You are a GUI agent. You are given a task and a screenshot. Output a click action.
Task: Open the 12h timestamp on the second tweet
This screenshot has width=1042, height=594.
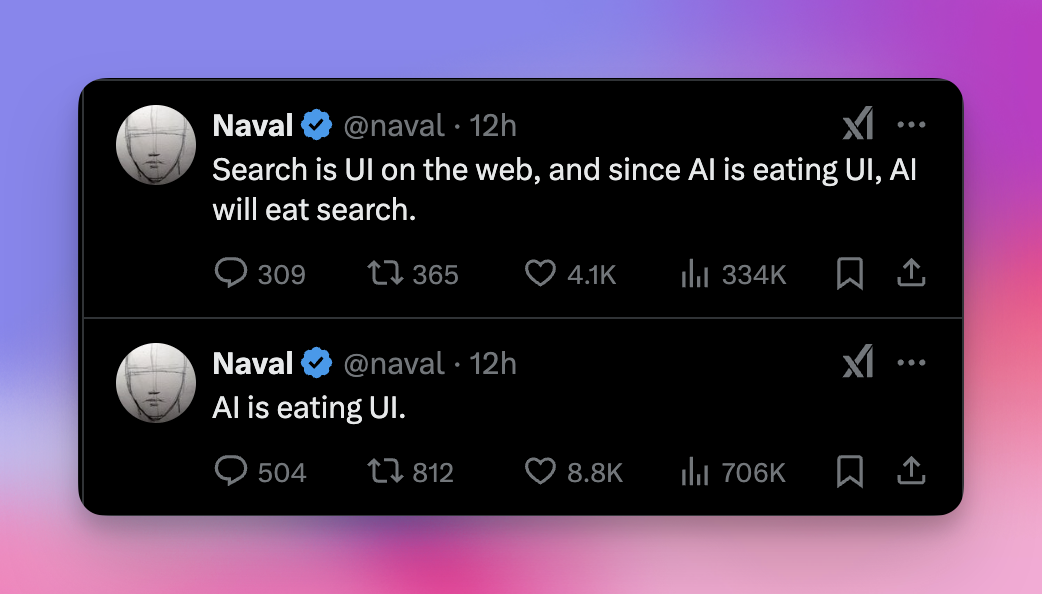tap(493, 363)
